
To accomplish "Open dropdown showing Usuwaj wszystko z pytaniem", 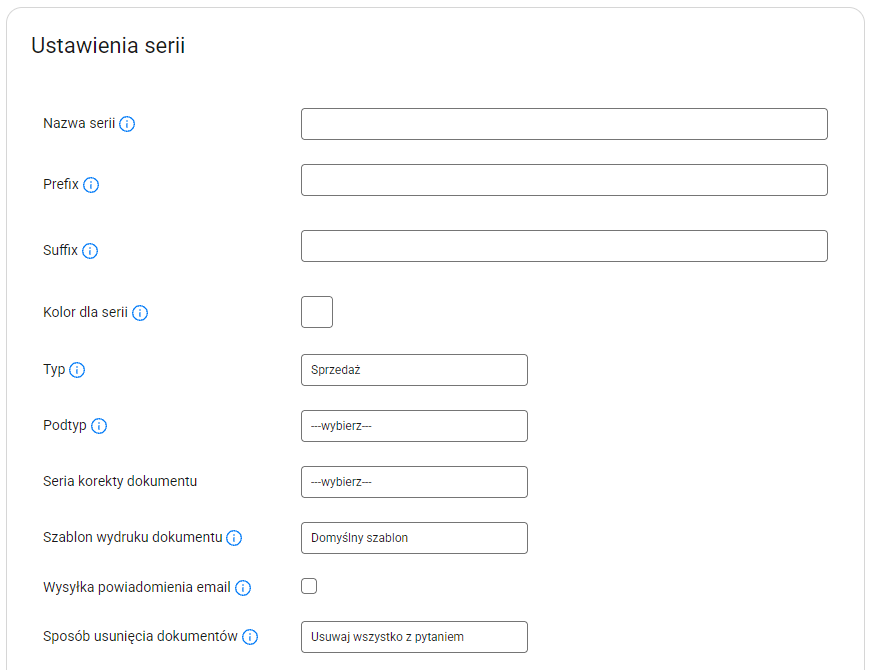I will point(414,637).
